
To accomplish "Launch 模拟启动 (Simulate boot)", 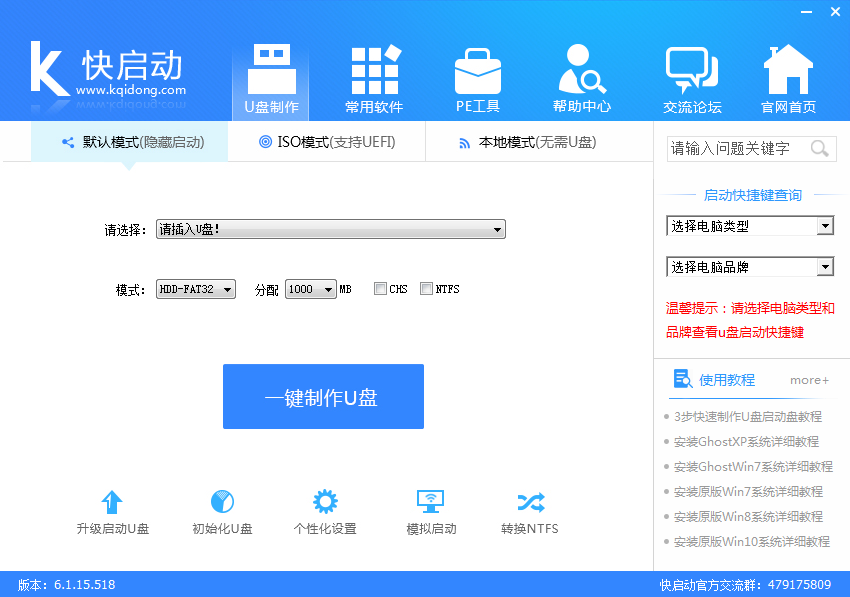I will point(430,510).
